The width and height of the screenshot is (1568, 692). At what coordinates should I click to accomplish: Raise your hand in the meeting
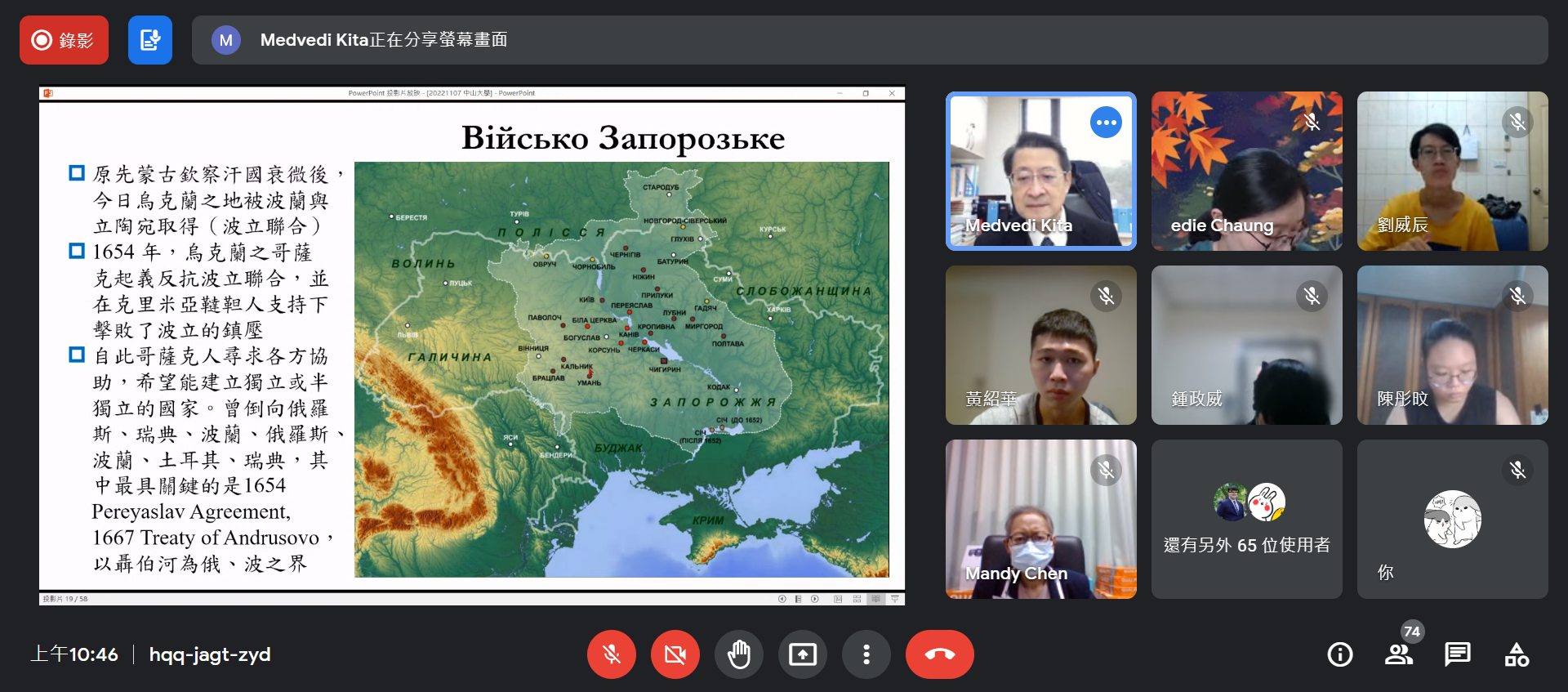(739, 654)
